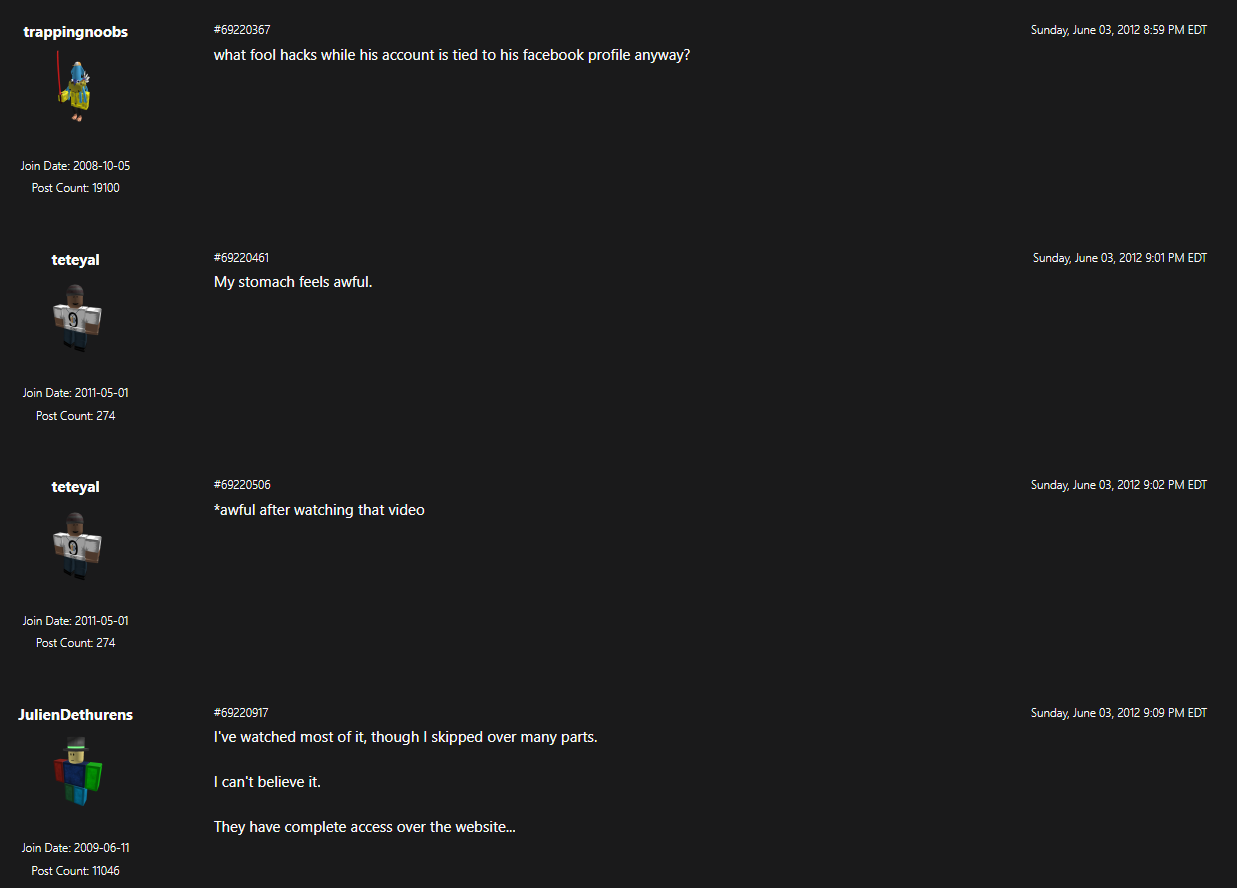Open the trappingnoobs username link
The height and width of the screenshot is (888, 1237).
(x=76, y=32)
